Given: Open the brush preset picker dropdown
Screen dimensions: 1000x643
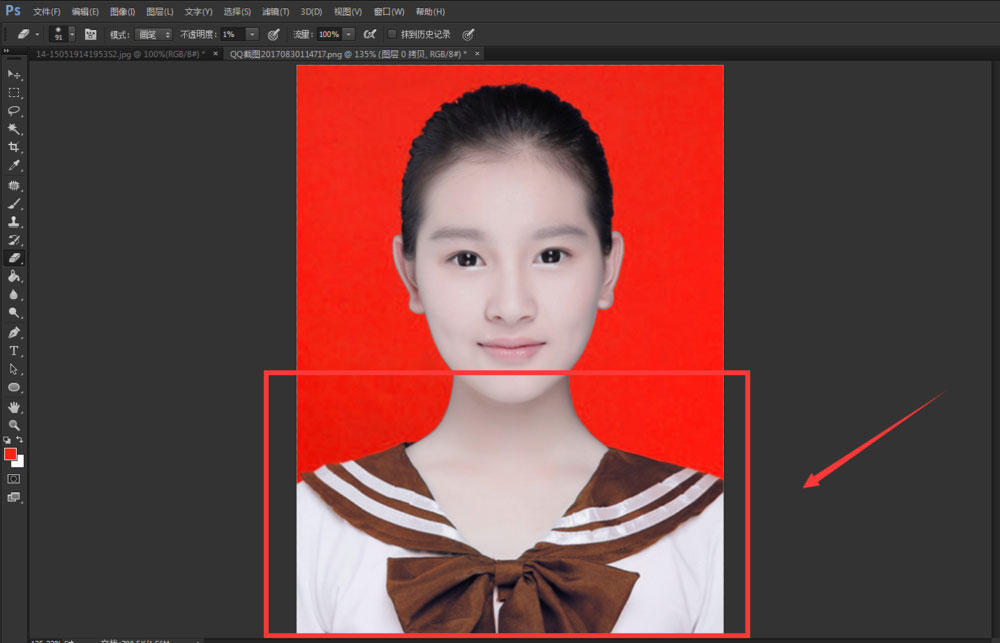Looking at the screenshot, I should click(x=70, y=33).
